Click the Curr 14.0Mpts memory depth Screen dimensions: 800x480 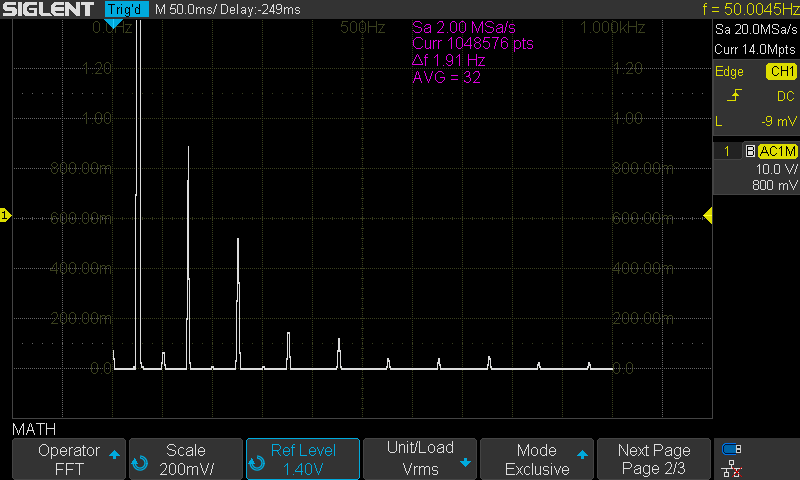pyautogui.click(x=755, y=49)
